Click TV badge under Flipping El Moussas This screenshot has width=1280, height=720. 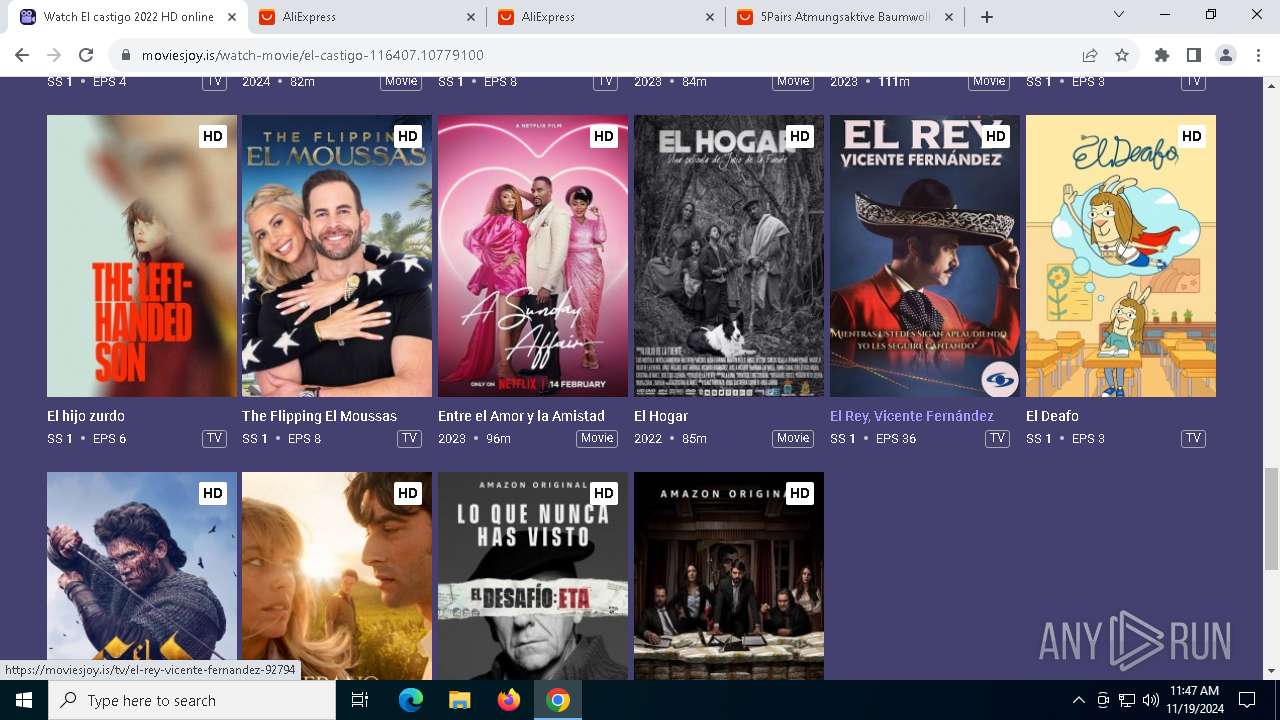[x=409, y=439]
